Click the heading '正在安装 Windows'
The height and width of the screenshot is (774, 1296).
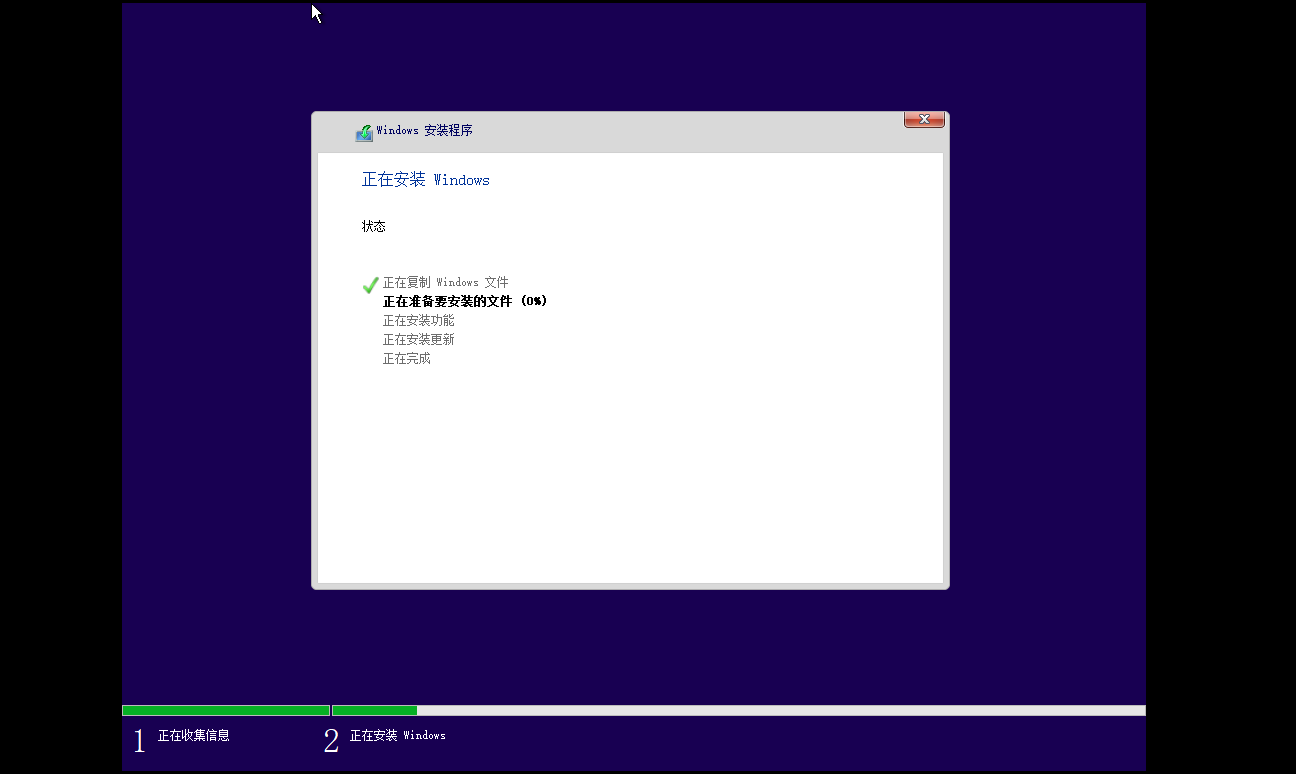(426, 180)
